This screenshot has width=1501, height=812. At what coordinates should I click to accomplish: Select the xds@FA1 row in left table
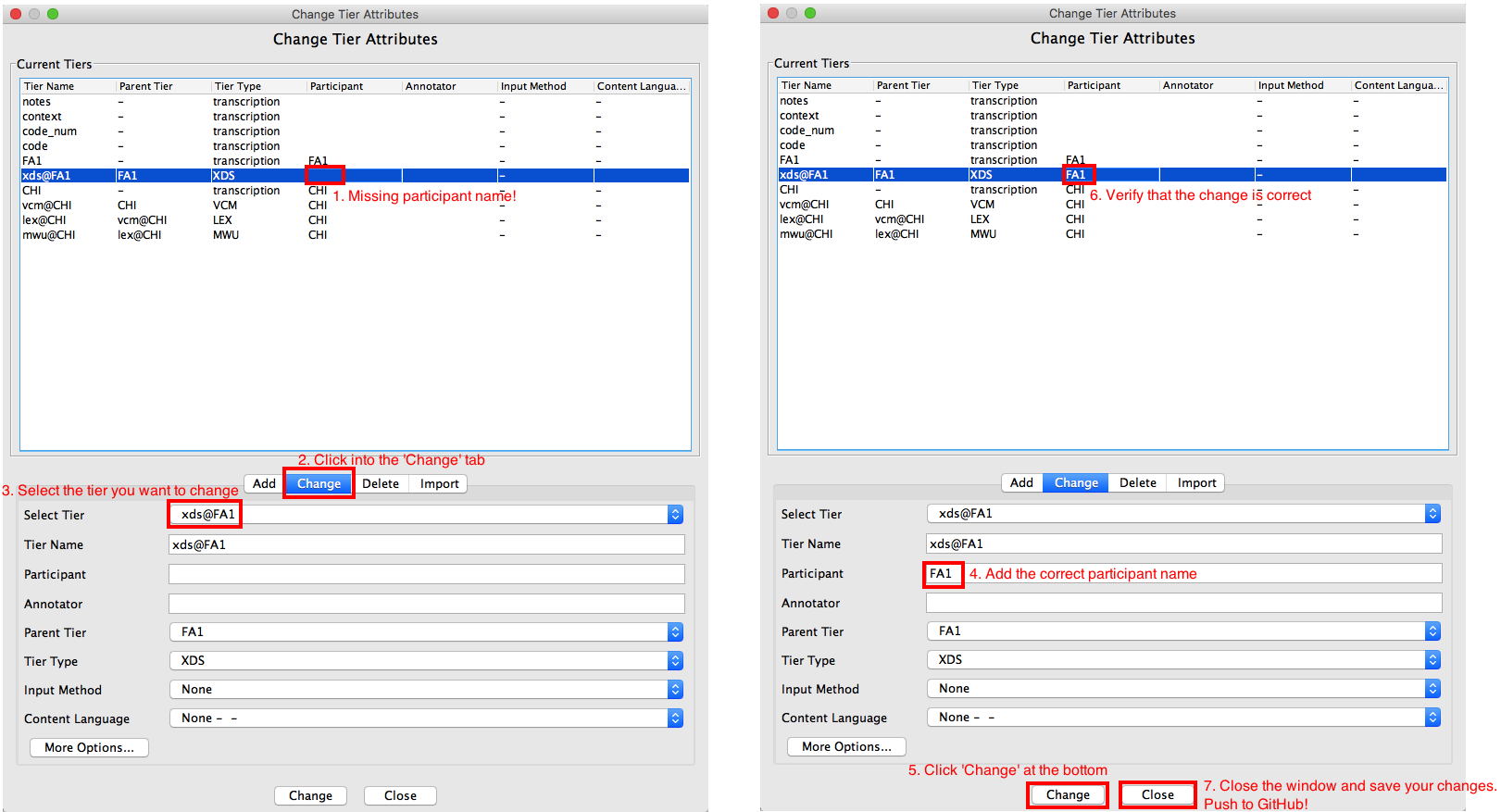point(356,176)
